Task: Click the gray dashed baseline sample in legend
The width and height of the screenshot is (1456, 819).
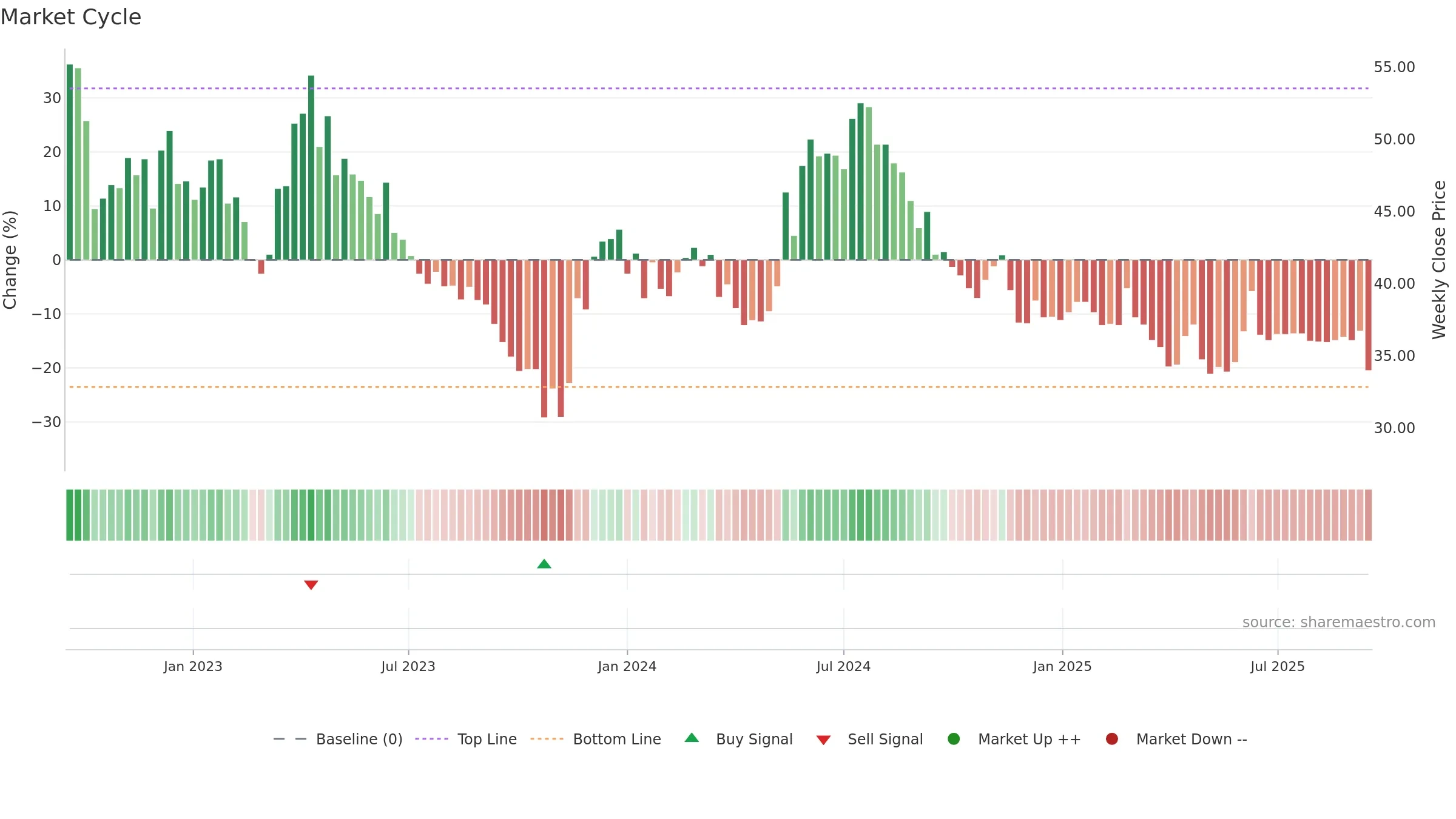Action: click(290, 739)
